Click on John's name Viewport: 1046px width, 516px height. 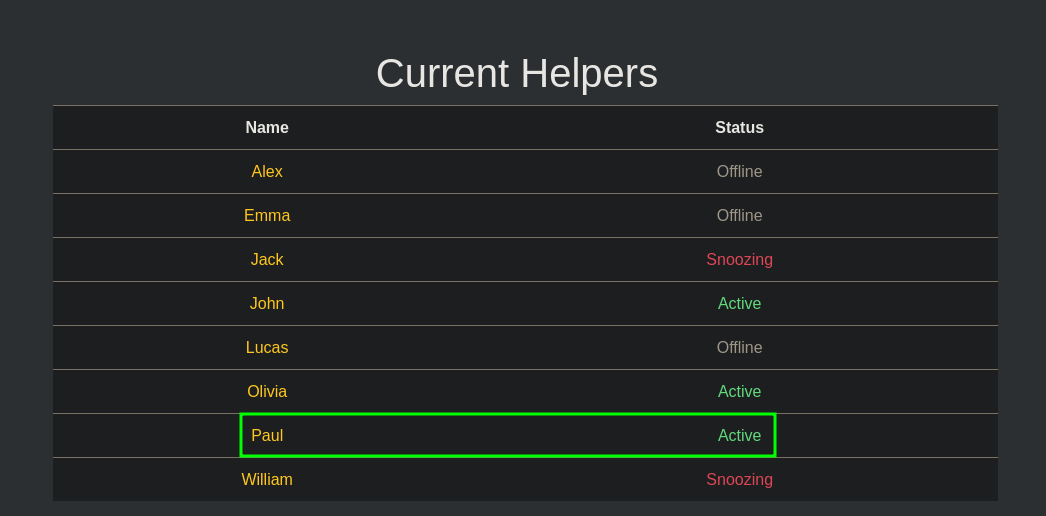pyautogui.click(x=267, y=303)
